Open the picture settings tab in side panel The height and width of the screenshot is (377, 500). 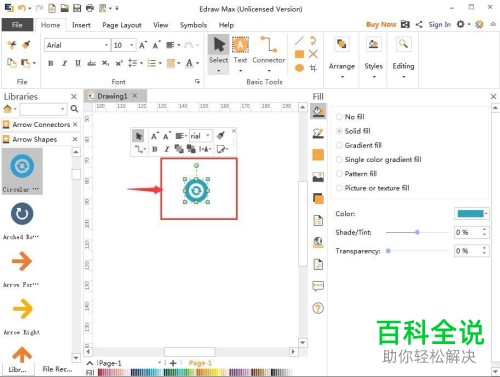pyautogui.click(x=318, y=177)
